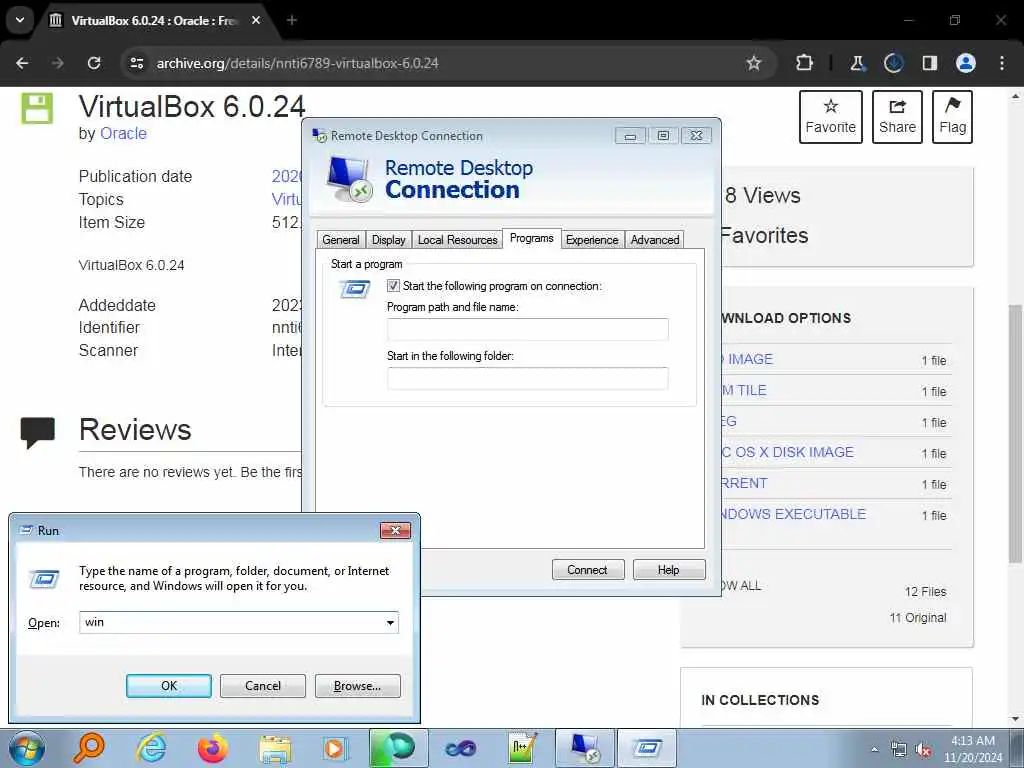Image resolution: width=1024 pixels, height=768 pixels.
Task: Go back in the browser
Action: point(22,63)
